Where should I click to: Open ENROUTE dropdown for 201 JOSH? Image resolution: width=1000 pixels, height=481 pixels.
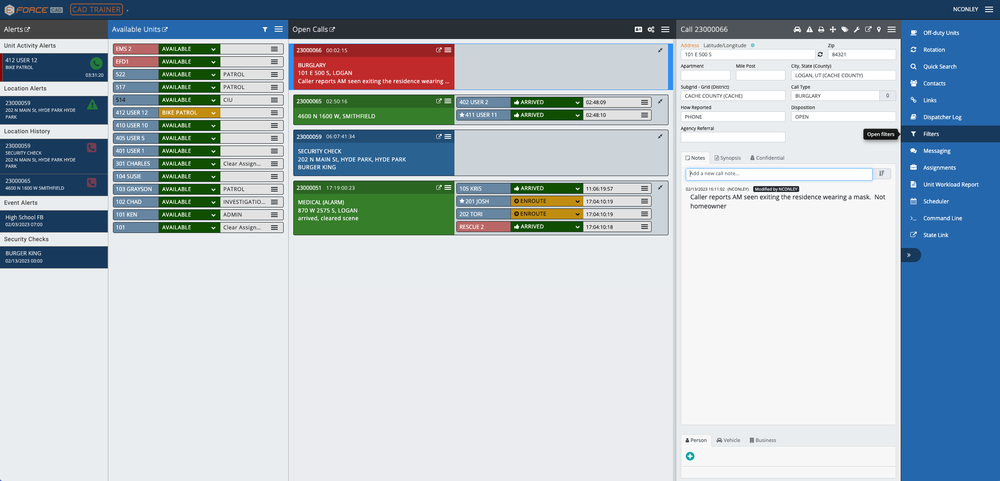point(547,202)
